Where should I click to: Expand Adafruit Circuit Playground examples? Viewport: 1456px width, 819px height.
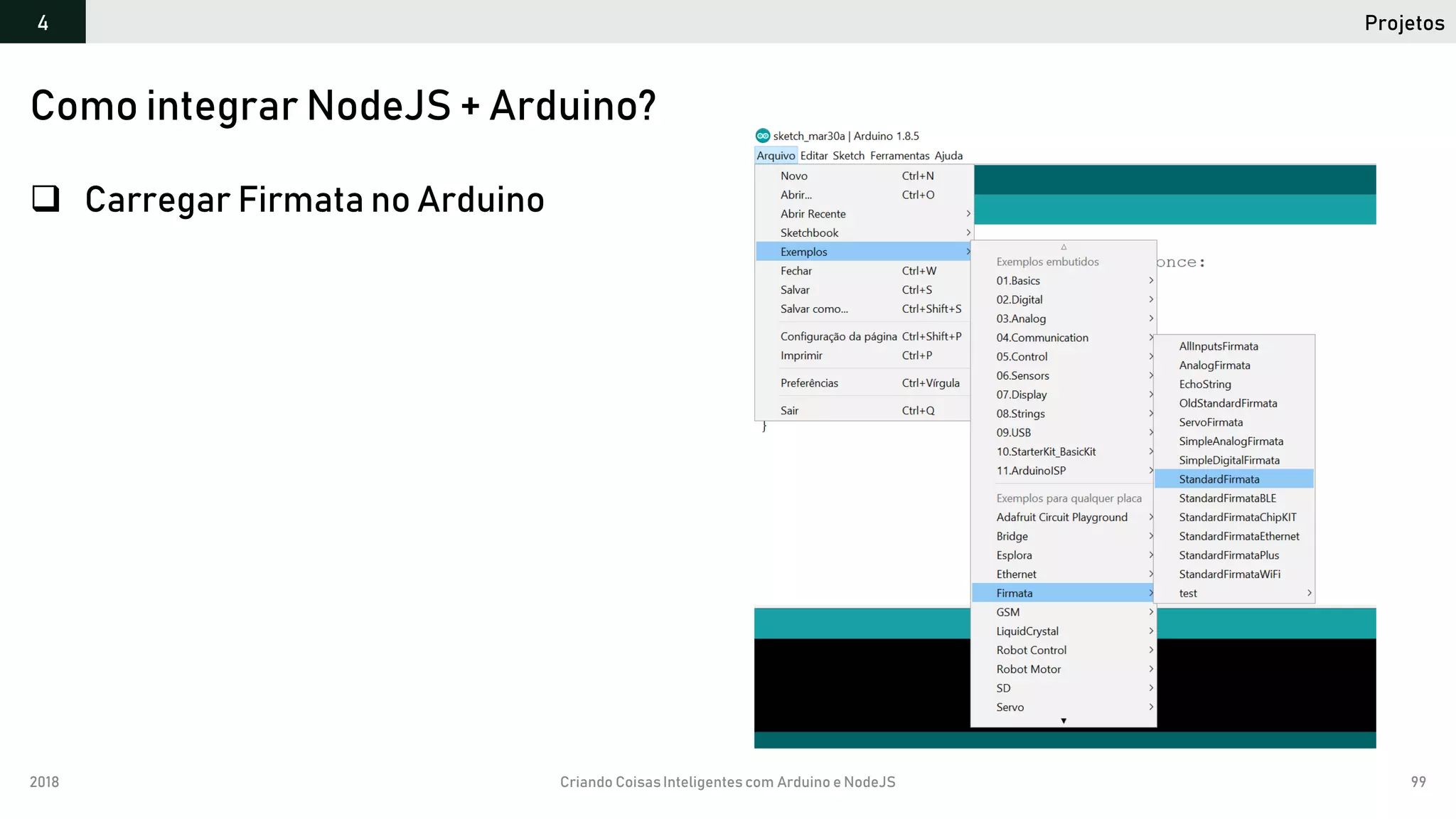pyautogui.click(x=1064, y=518)
